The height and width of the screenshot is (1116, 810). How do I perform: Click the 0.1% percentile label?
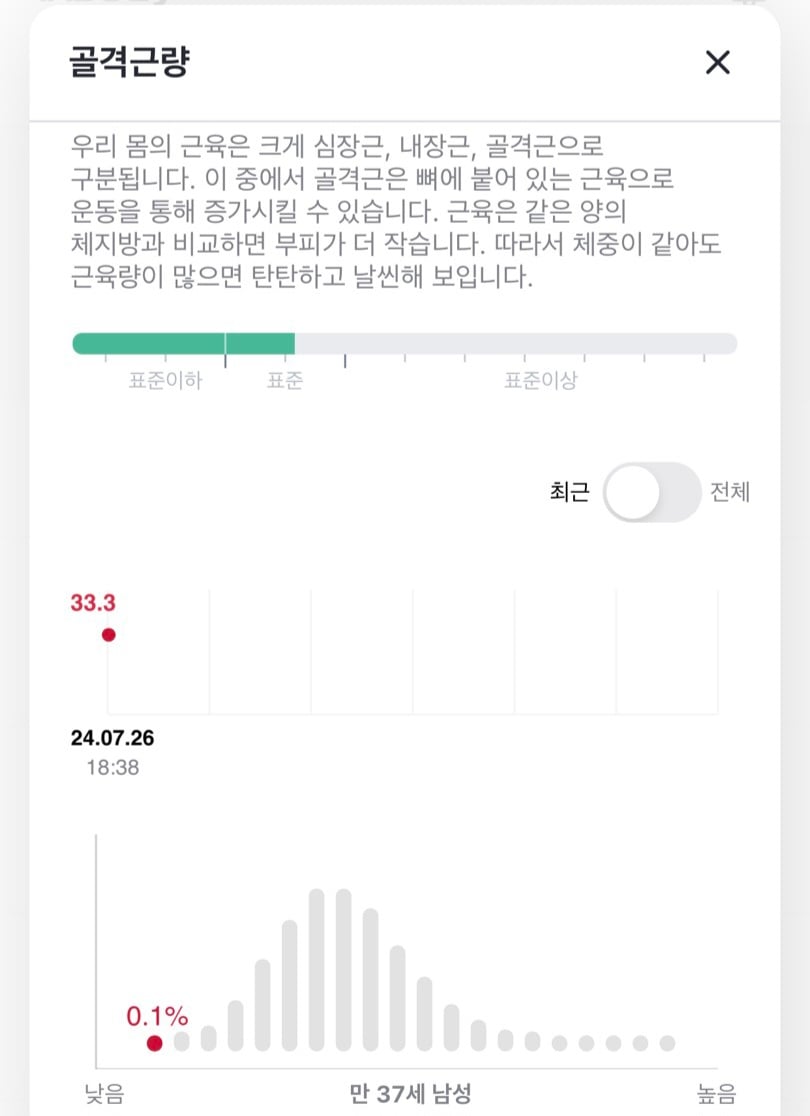(x=157, y=1016)
